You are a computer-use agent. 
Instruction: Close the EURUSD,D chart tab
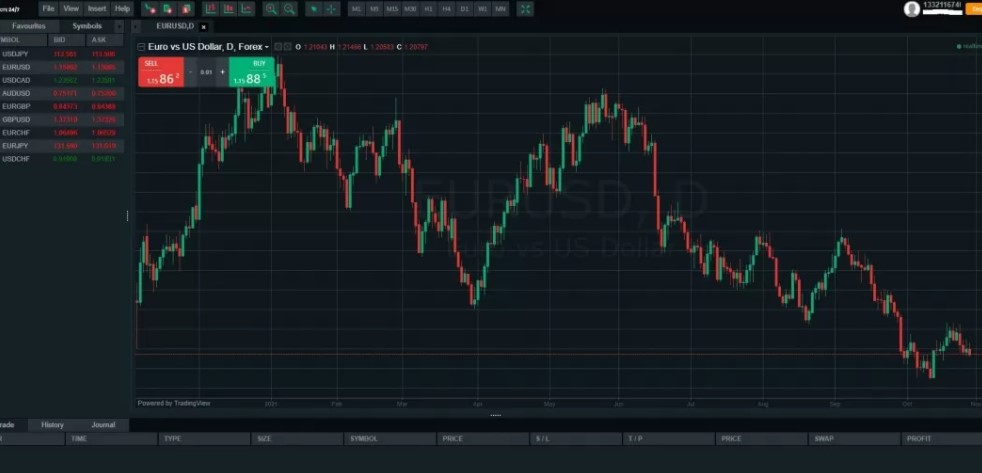[x=204, y=27]
